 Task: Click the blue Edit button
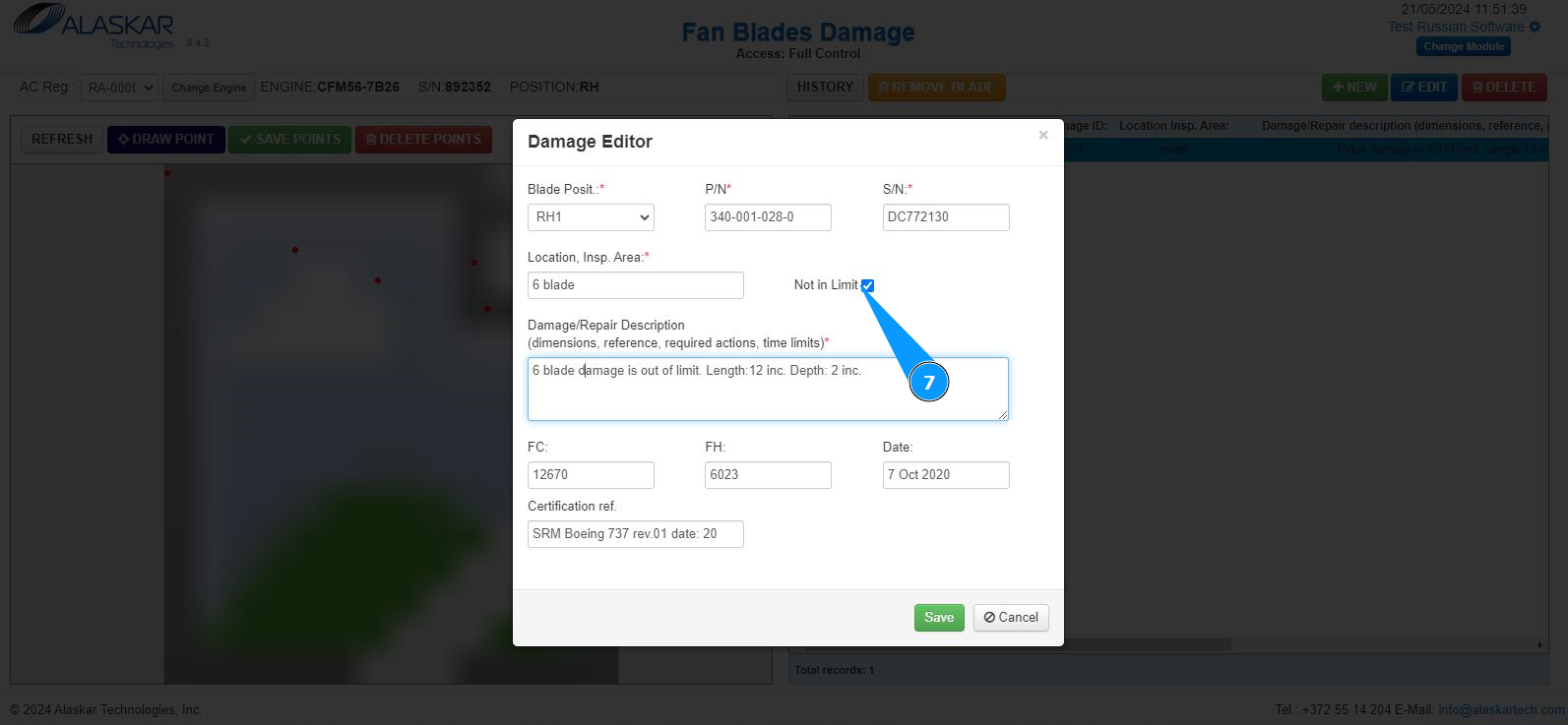tap(1423, 88)
